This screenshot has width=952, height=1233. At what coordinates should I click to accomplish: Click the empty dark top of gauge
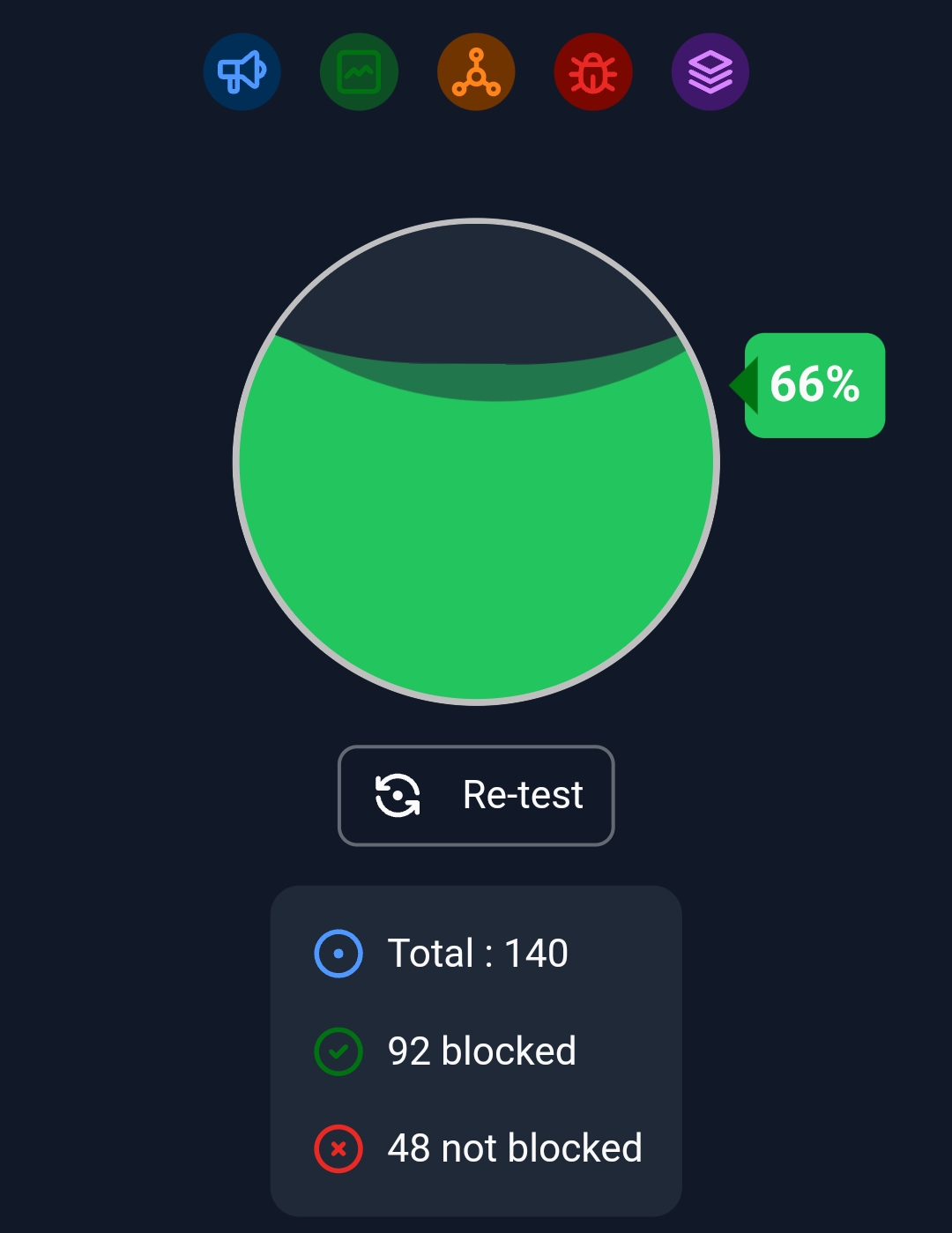pos(476,282)
